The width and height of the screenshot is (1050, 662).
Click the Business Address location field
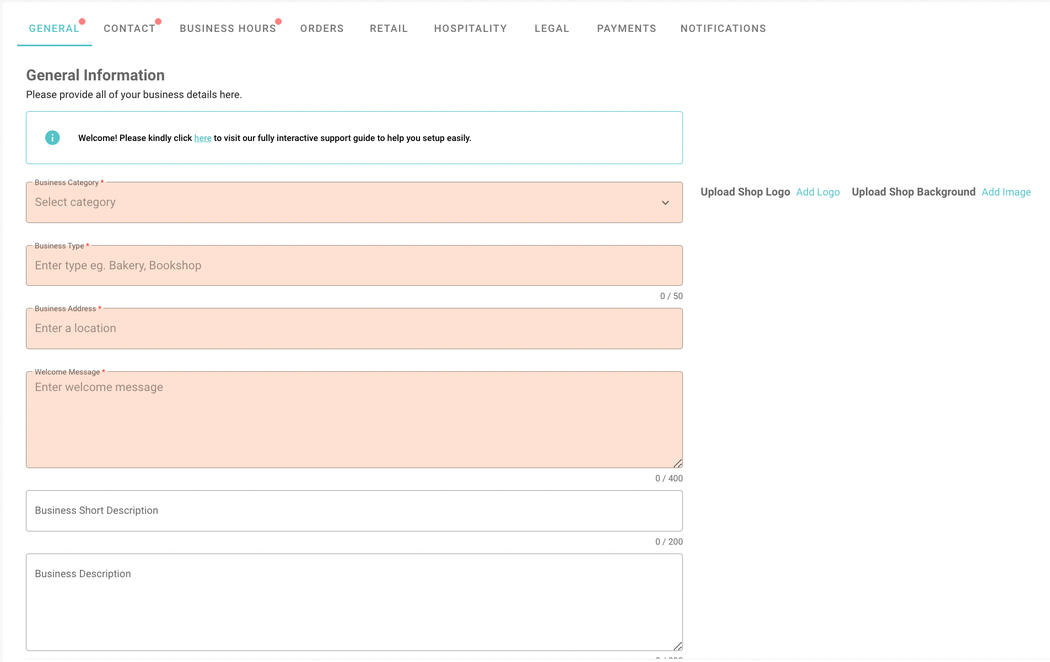(354, 329)
